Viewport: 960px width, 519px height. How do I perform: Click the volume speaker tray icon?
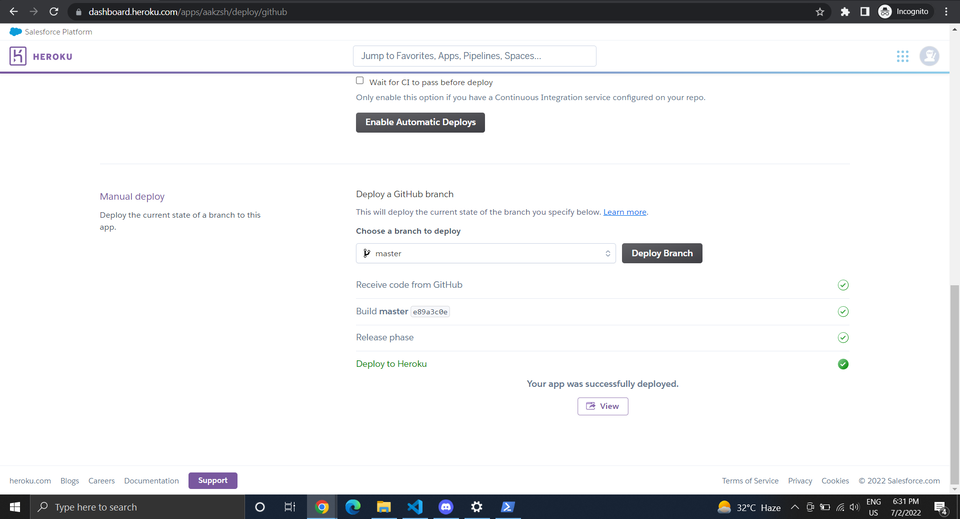[854, 507]
